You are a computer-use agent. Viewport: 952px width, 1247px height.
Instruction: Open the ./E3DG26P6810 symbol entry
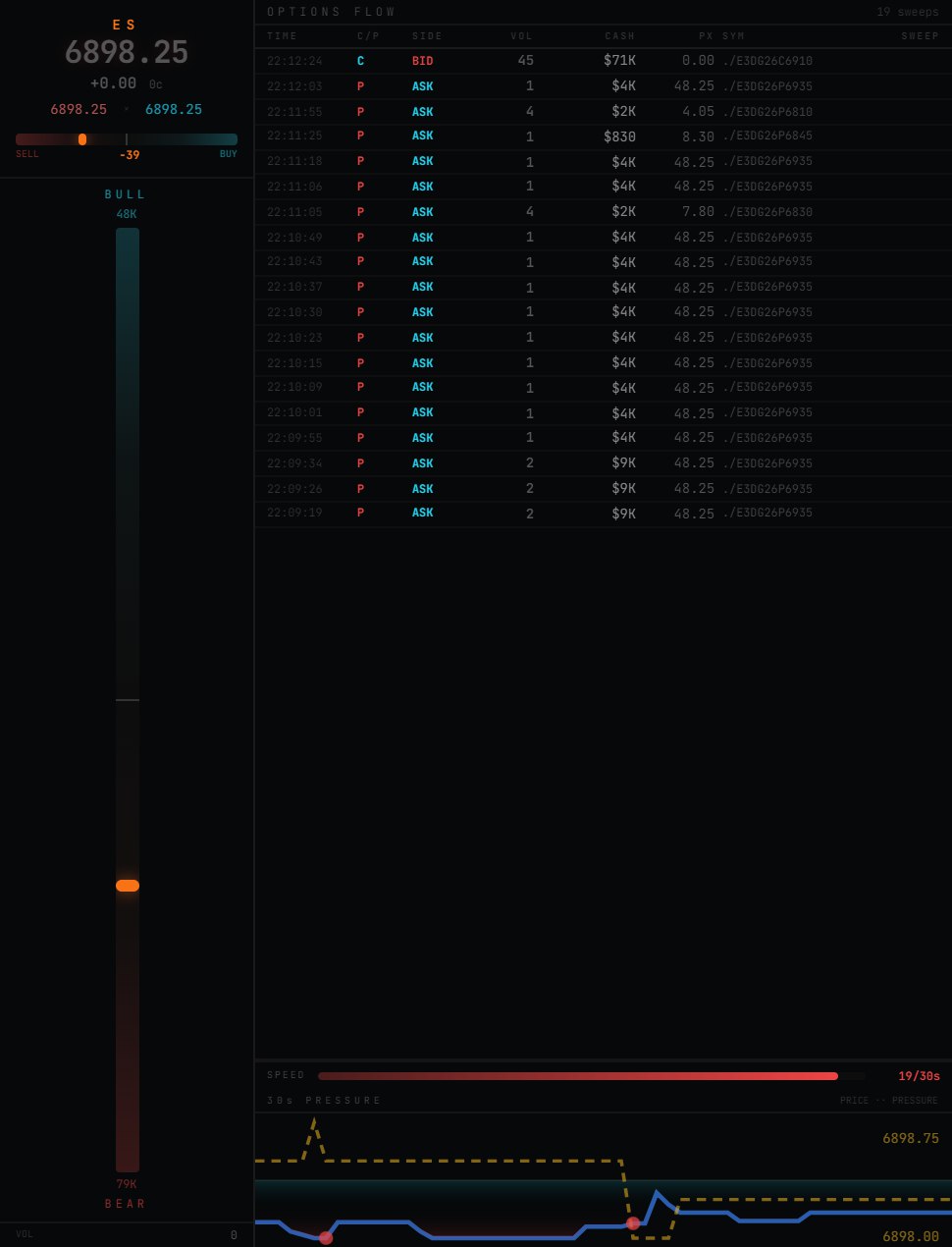767,112
